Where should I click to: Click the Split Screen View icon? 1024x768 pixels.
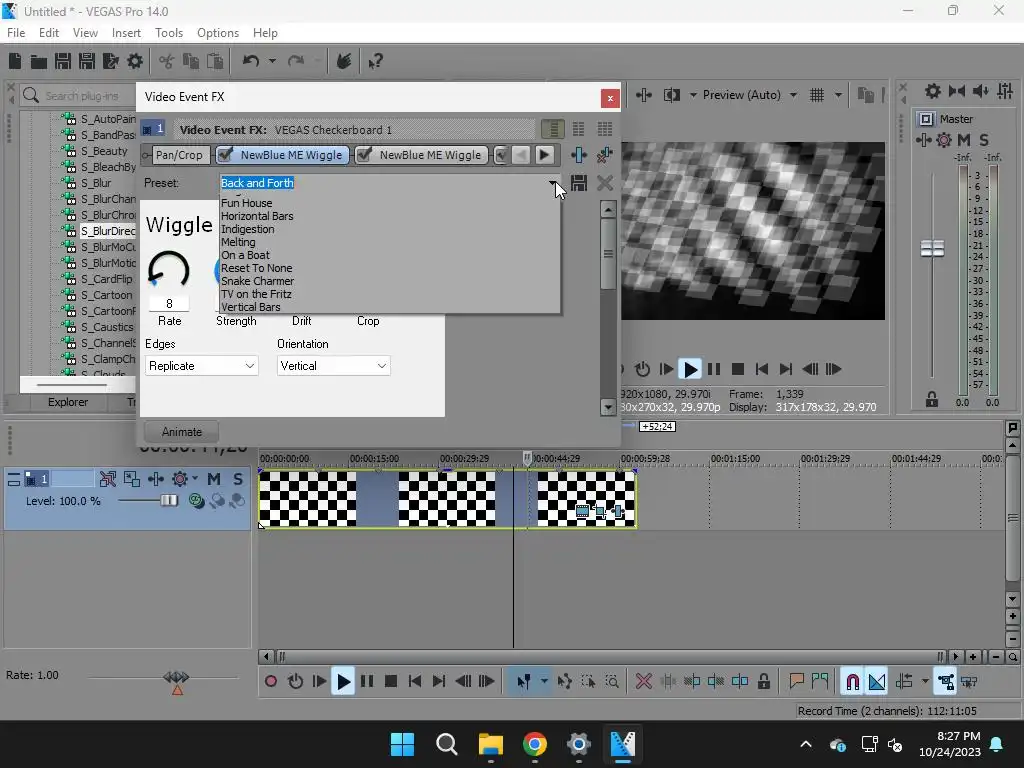[671, 95]
